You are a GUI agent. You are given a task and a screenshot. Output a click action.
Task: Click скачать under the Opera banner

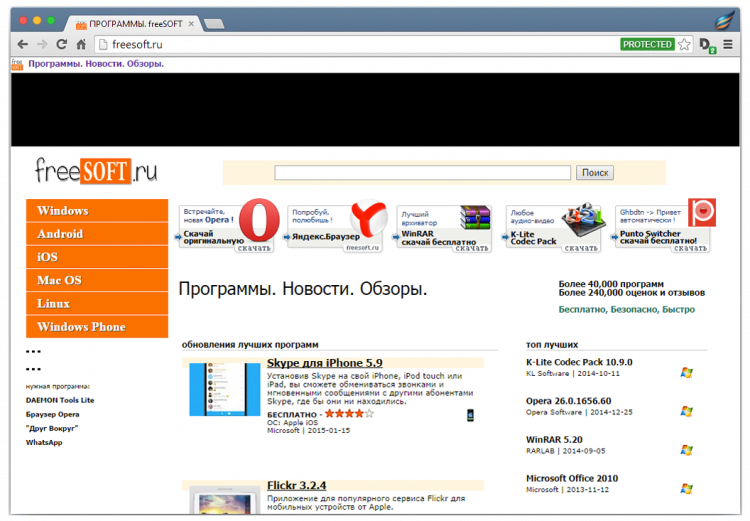coord(254,248)
